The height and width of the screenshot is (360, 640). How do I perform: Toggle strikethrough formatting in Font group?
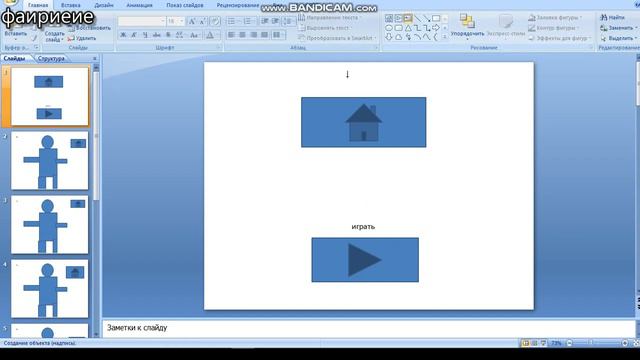157,36
